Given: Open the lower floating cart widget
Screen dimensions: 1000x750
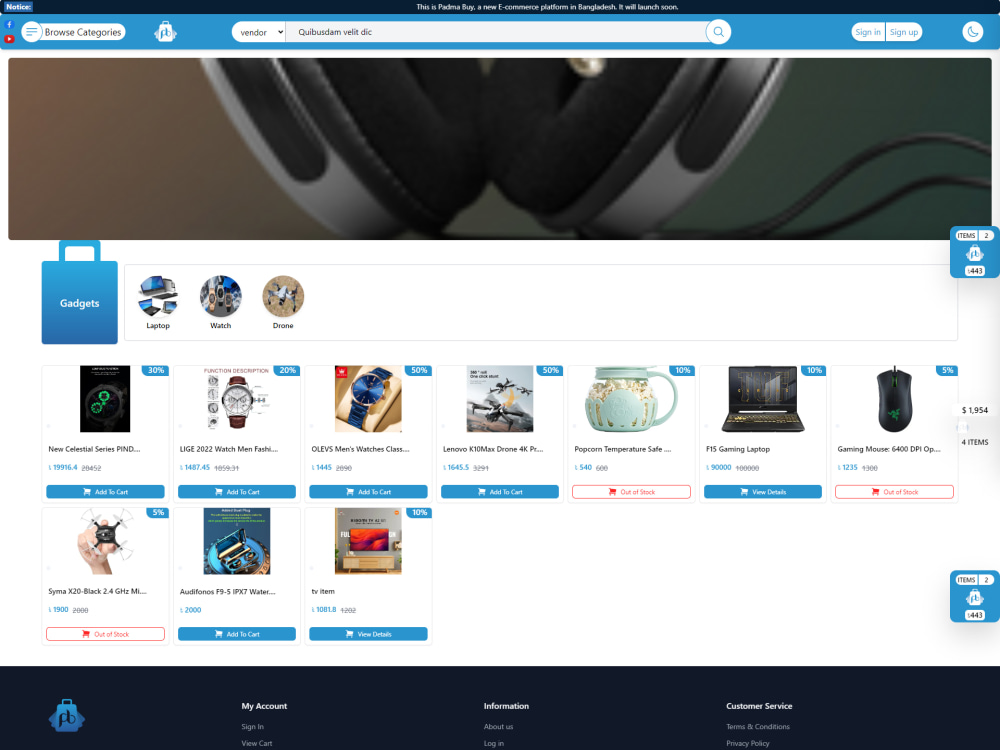Looking at the screenshot, I should 974,597.
